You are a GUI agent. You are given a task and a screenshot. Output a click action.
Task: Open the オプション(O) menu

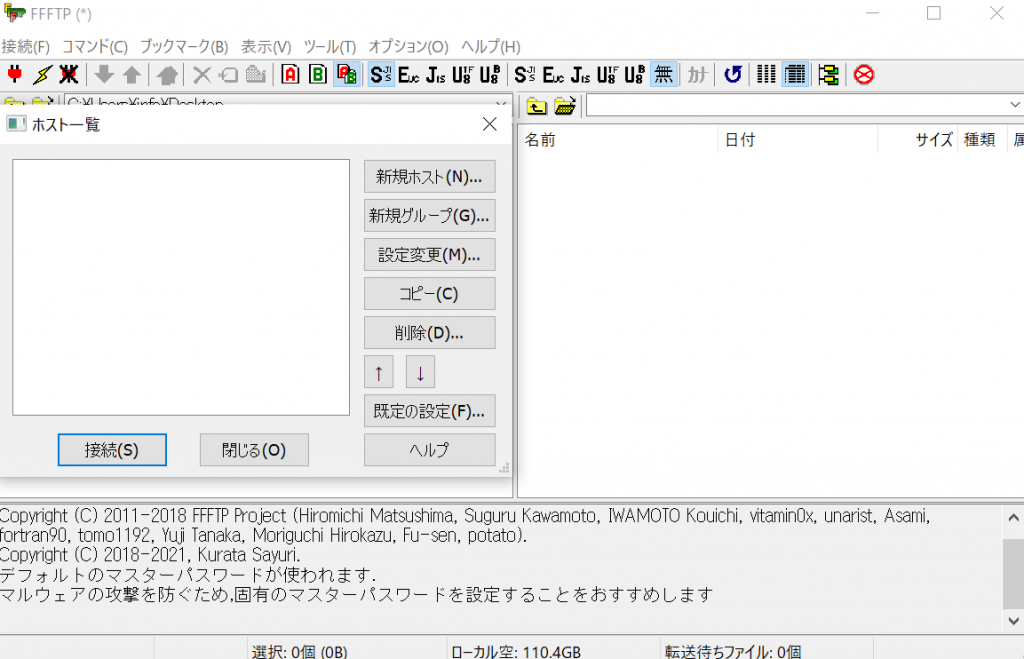tap(409, 47)
